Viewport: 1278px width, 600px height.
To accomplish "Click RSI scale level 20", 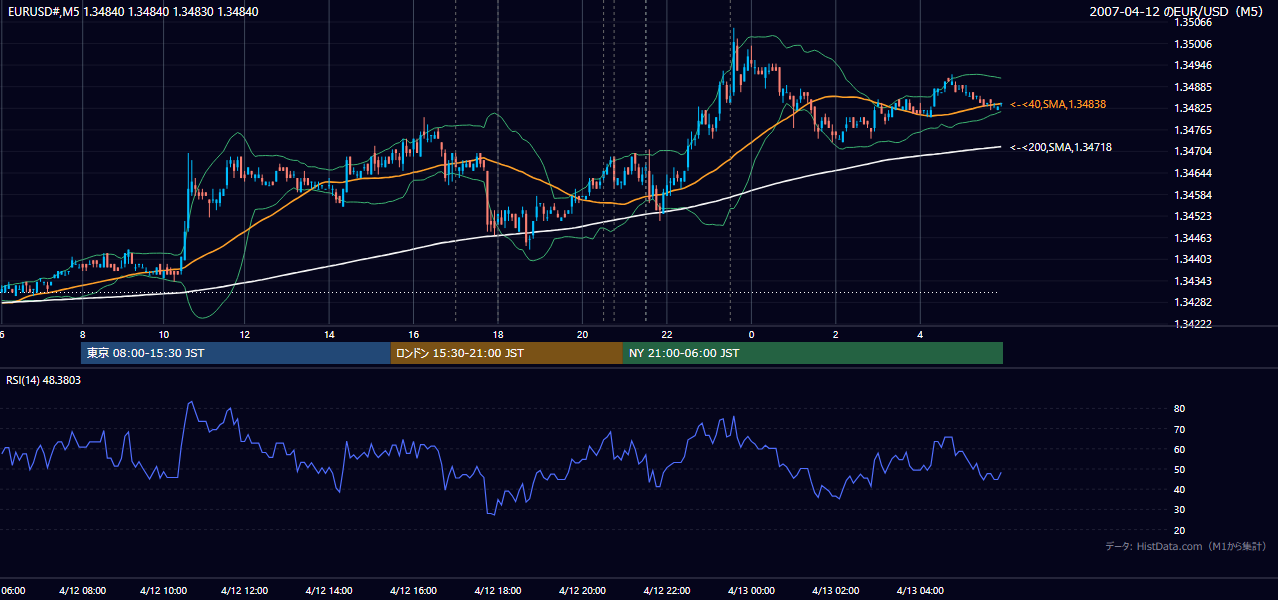I will tap(1180, 530).
